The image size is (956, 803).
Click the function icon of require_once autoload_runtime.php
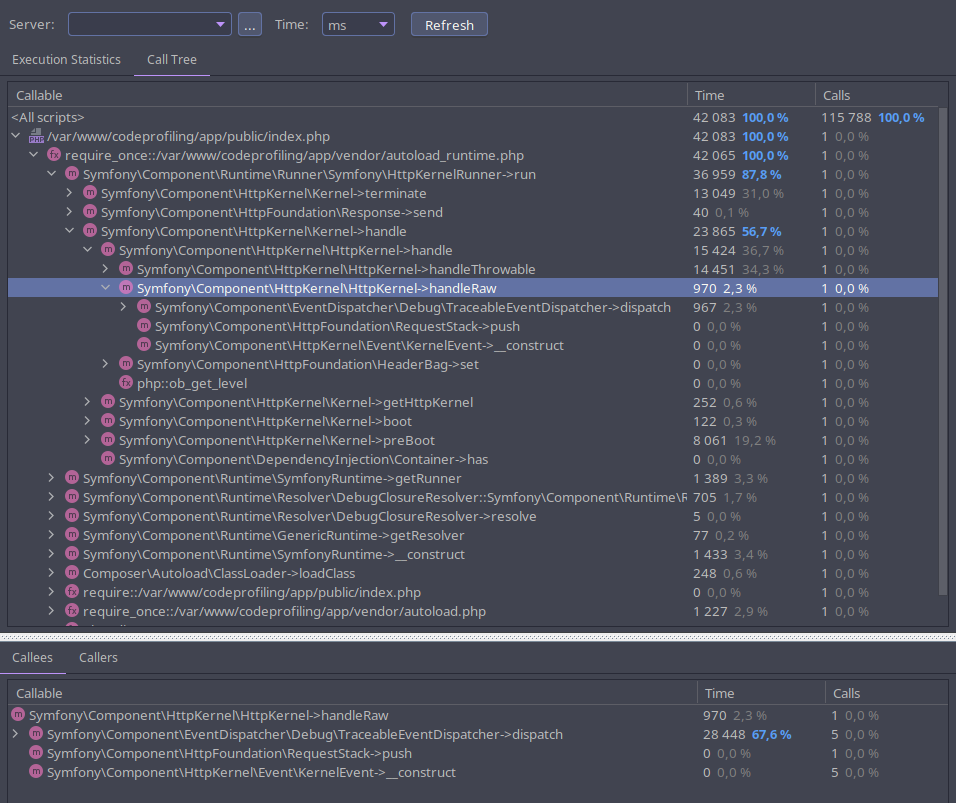54,155
